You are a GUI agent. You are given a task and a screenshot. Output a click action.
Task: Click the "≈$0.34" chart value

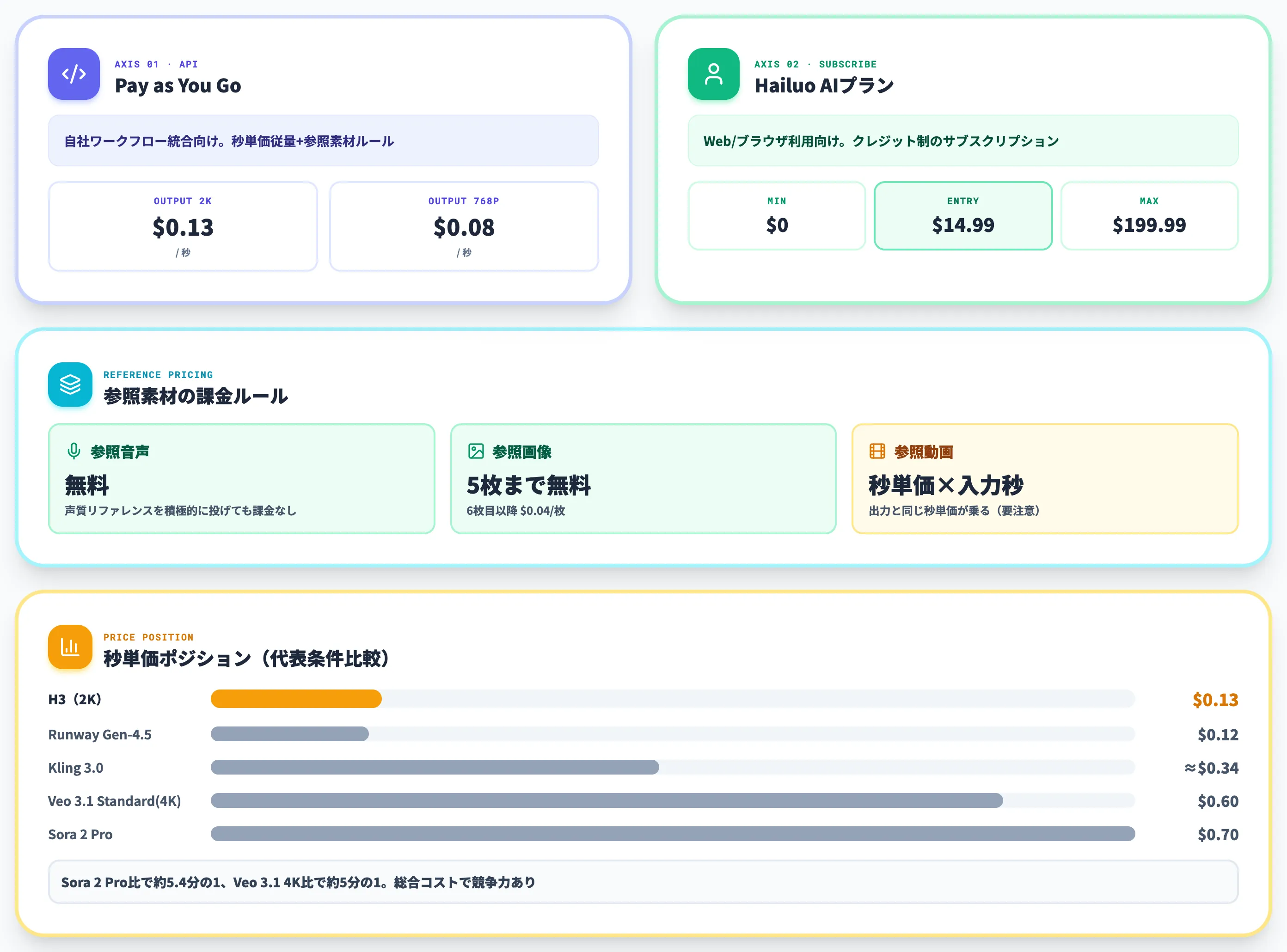[x=1211, y=768]
